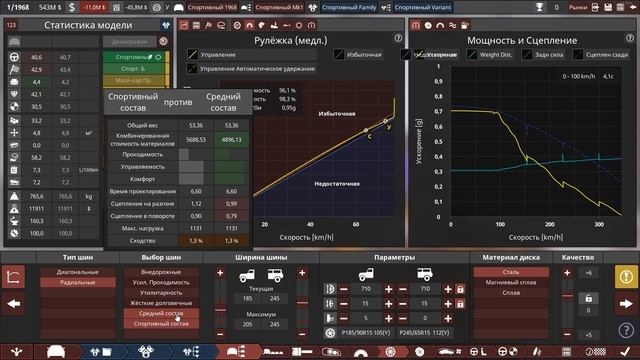Select the Спорт. Б. demographic entry

pyautogui.click(x=134, y=69)
